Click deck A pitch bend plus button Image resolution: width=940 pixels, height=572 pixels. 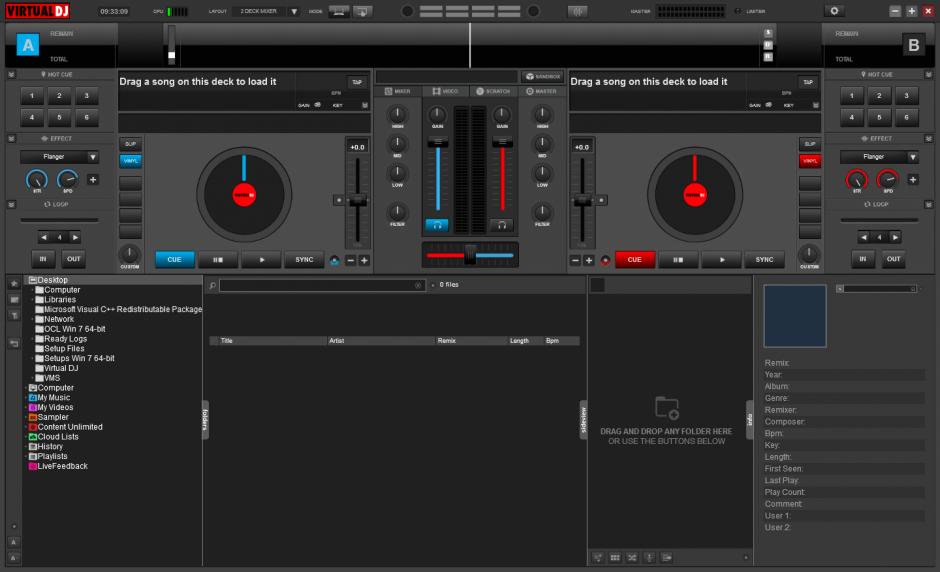(x=364, y=260)
